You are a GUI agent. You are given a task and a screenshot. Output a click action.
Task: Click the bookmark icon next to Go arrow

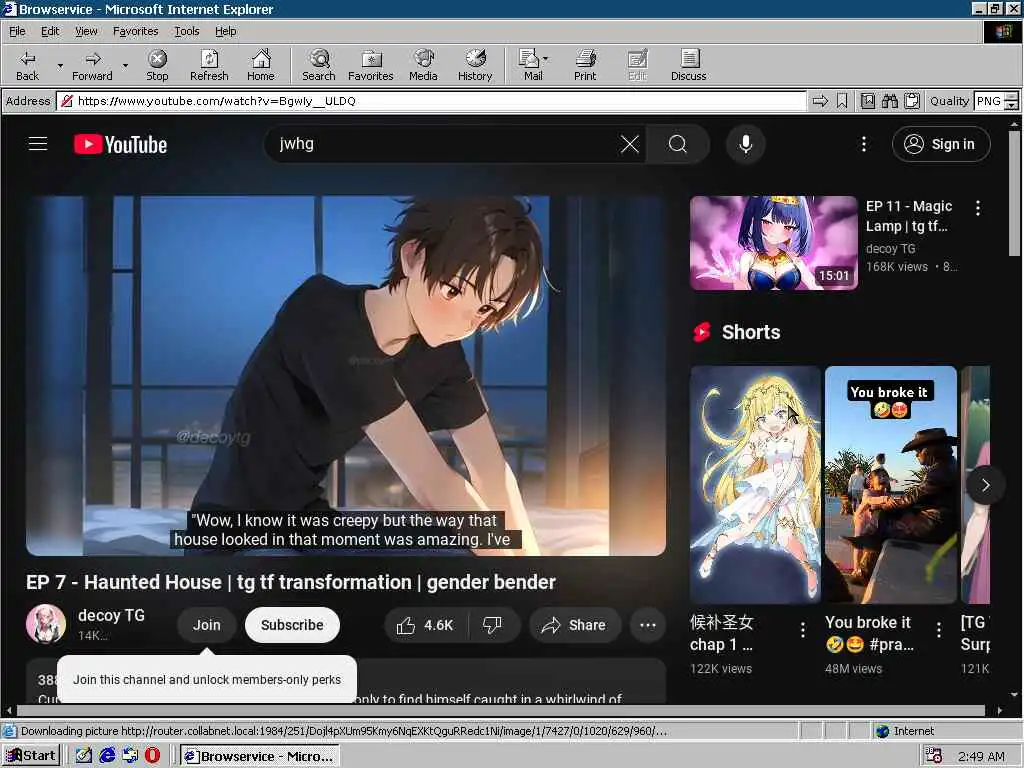click(x=842, y=101)
